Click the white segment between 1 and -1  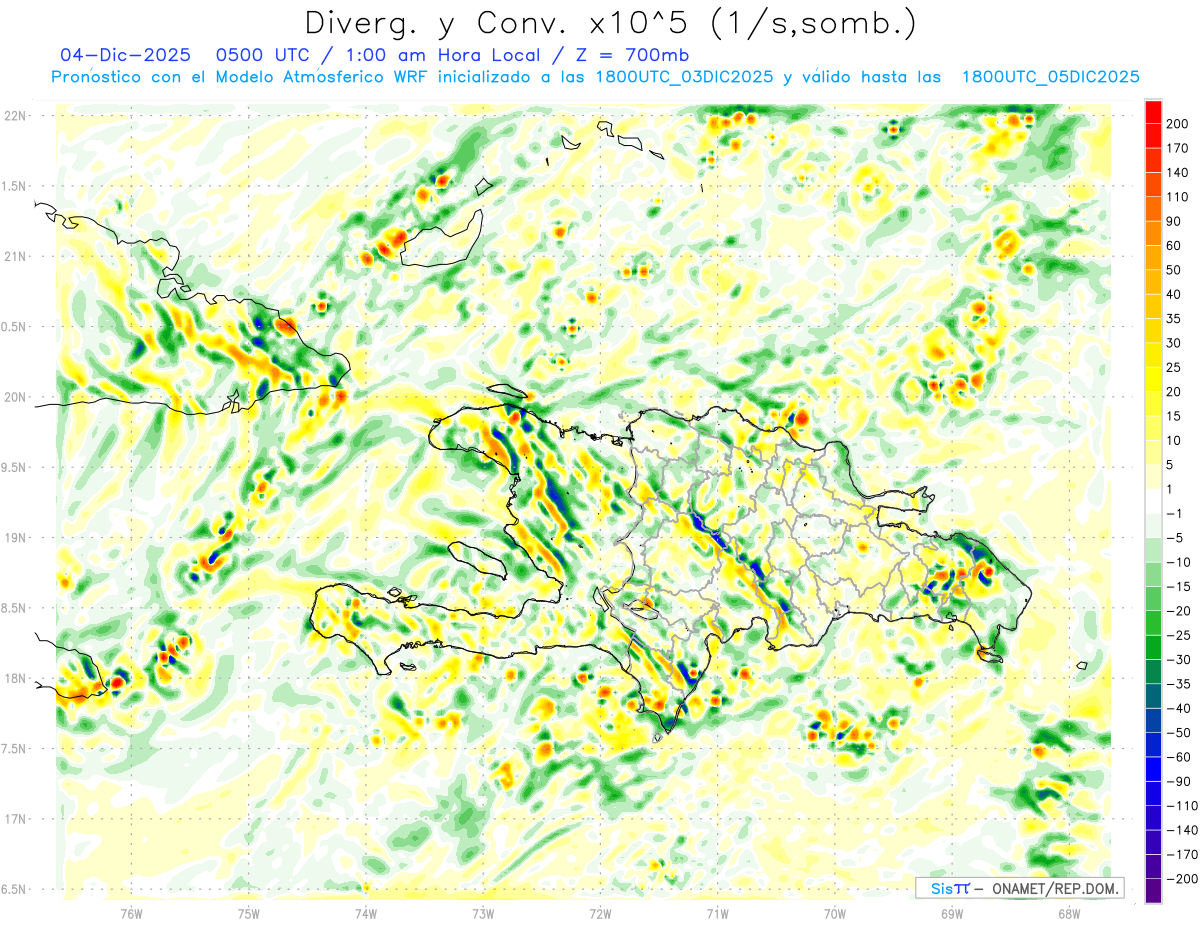pos(1153,501)
